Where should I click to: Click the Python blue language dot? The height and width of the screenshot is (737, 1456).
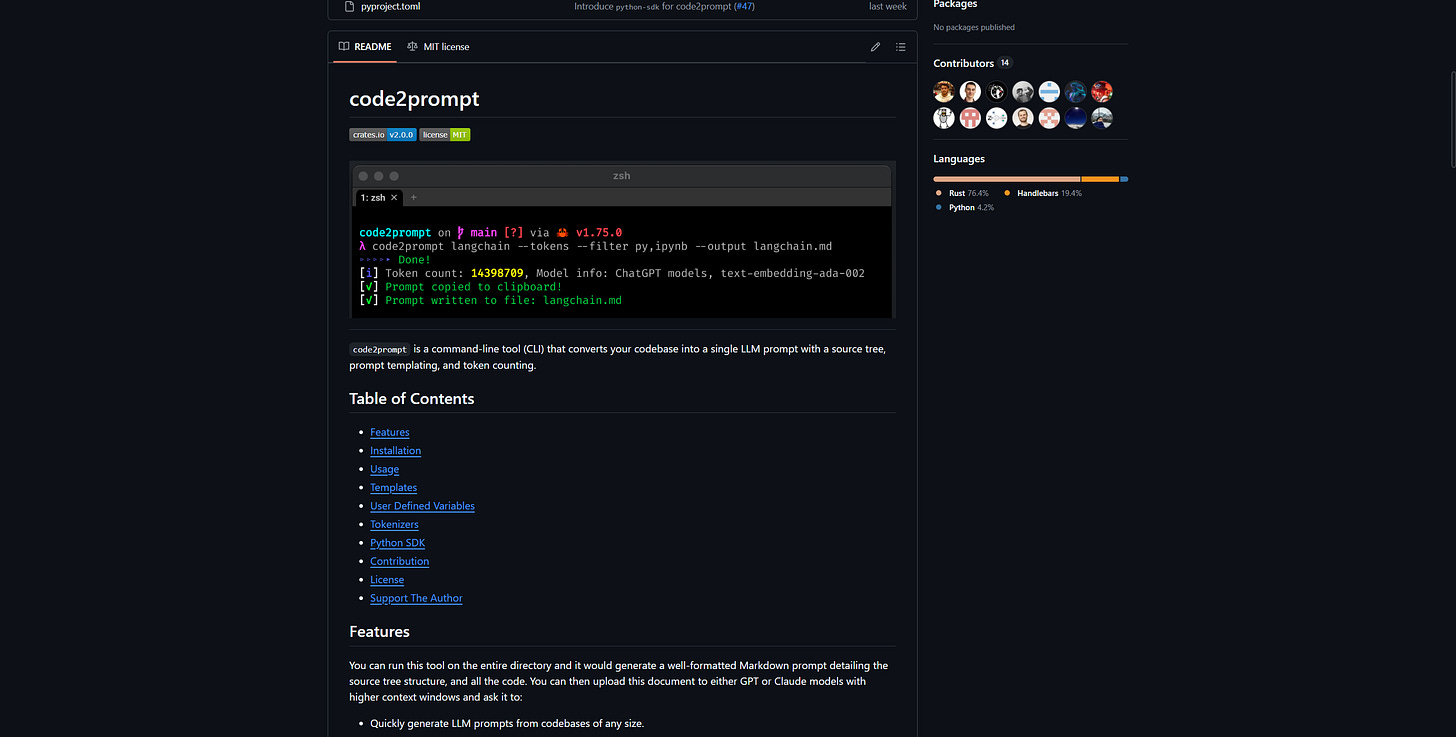click(x=939, y=207)
